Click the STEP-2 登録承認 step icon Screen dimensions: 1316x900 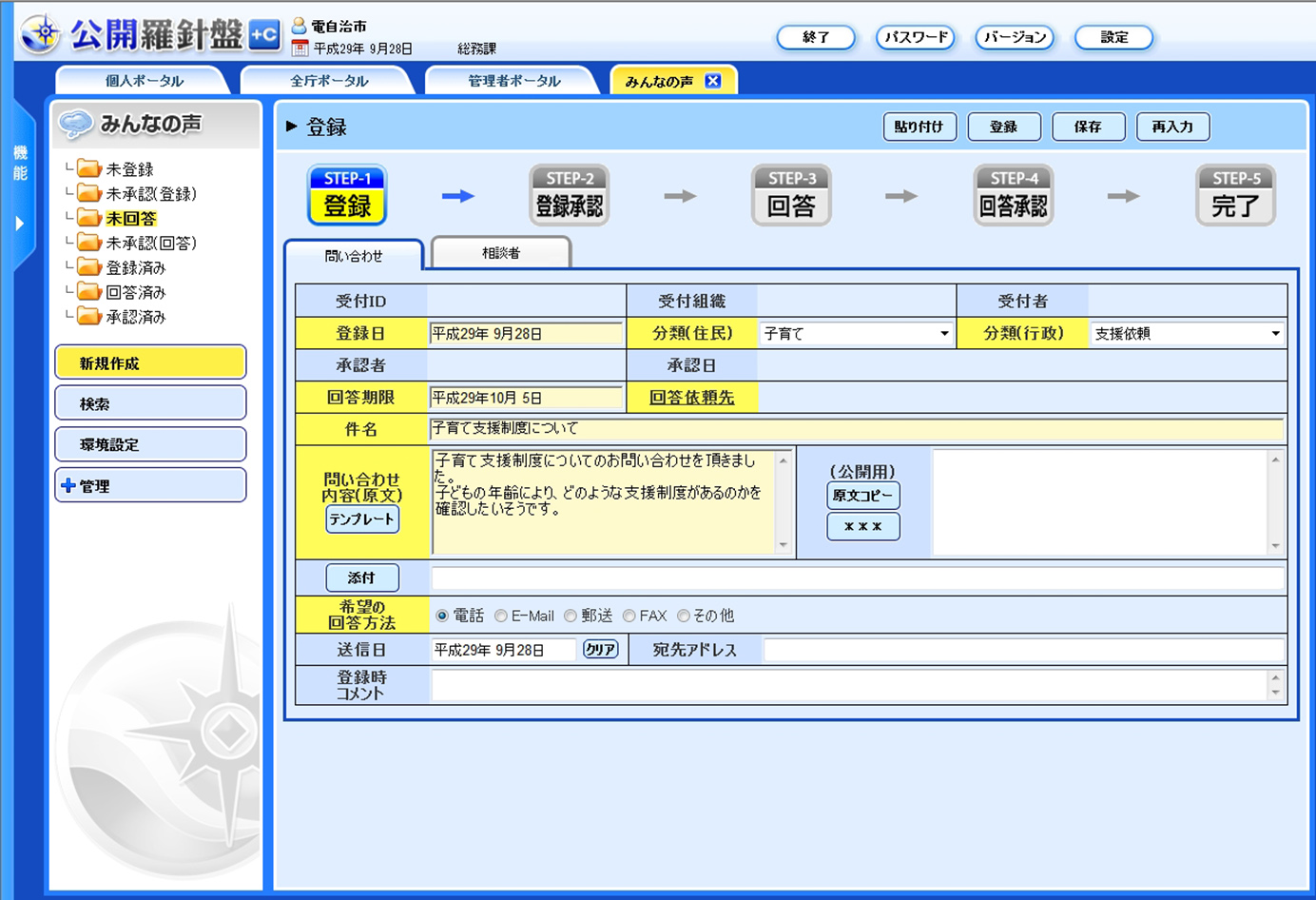pyautogui.click(x=569, y=195)
